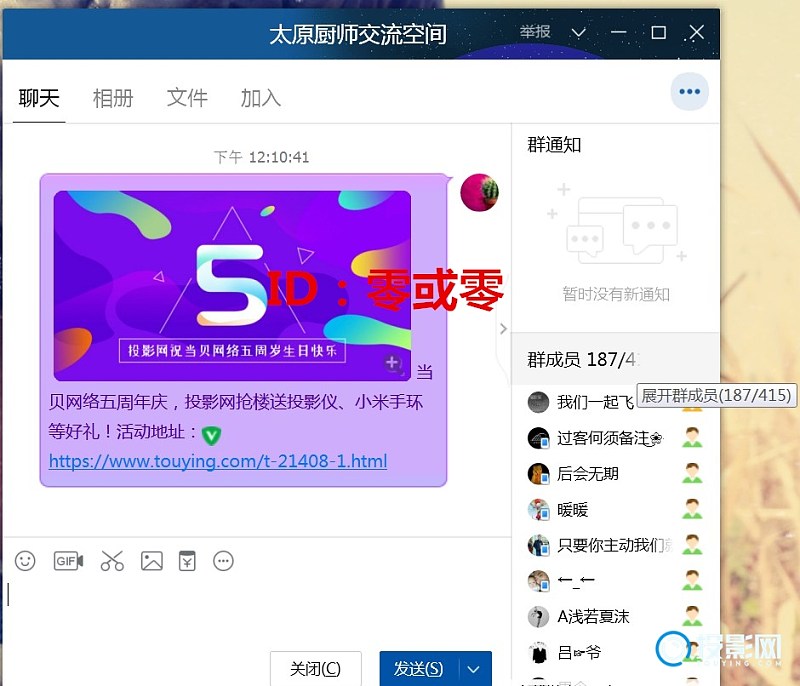Open more input tools circle icon
Screen dimensions: 800x686
[223, 561]
